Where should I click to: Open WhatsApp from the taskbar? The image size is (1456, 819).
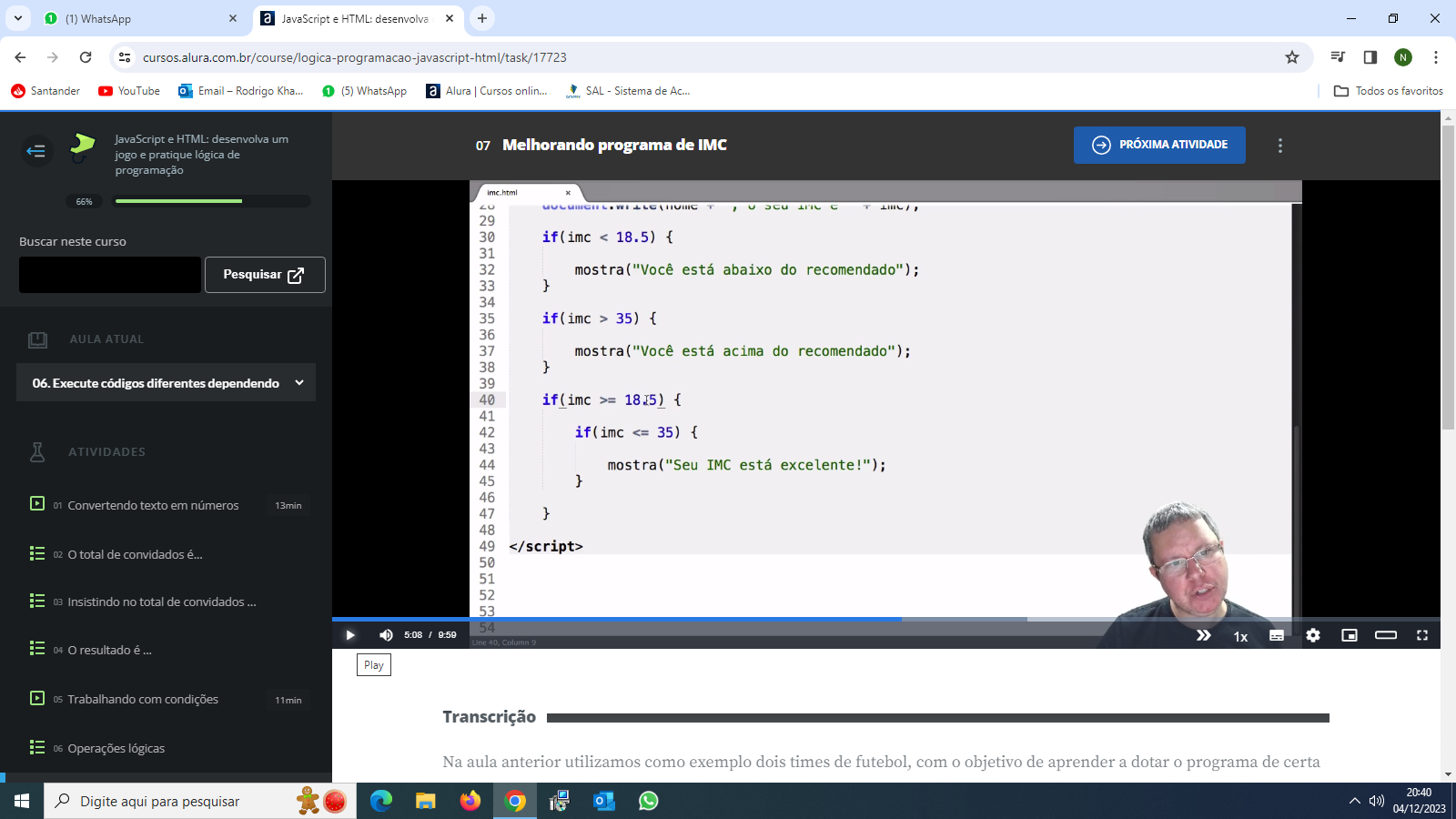coord(649,801)
